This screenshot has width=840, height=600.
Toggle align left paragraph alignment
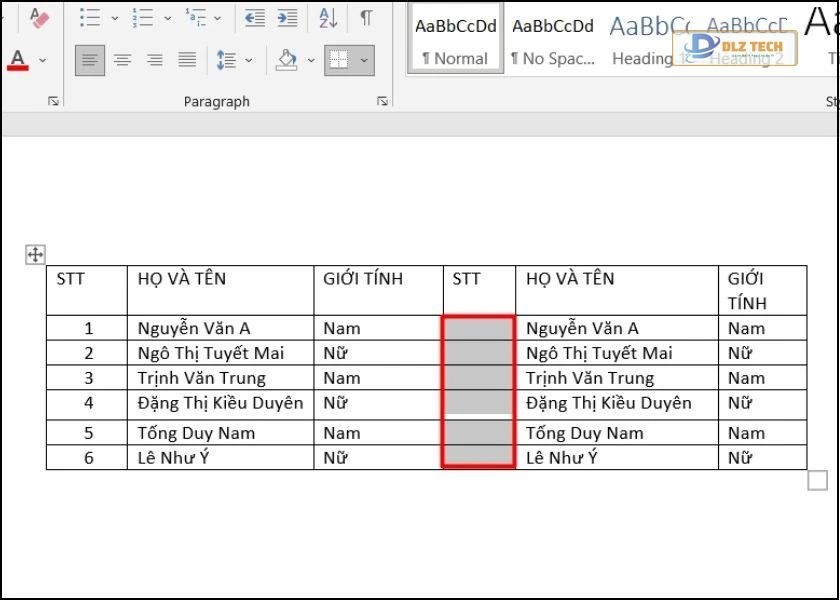(x=90, y=60)
